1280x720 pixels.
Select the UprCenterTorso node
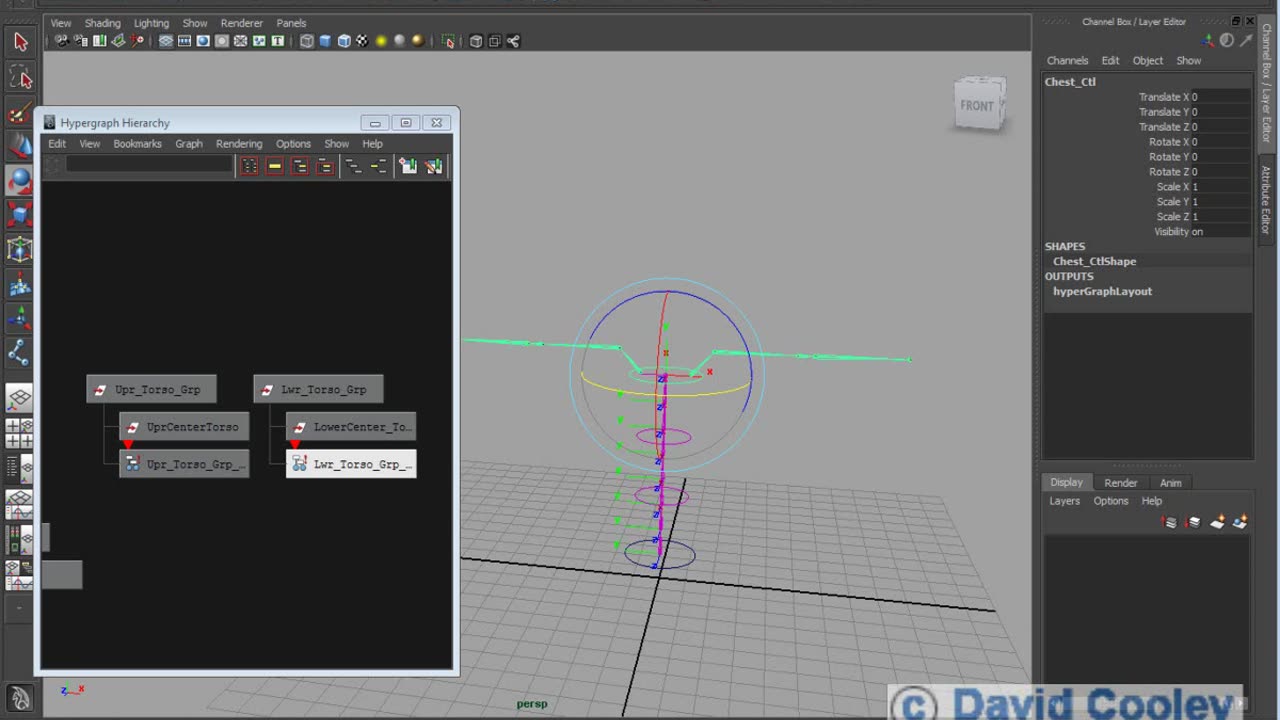point(184,427)
